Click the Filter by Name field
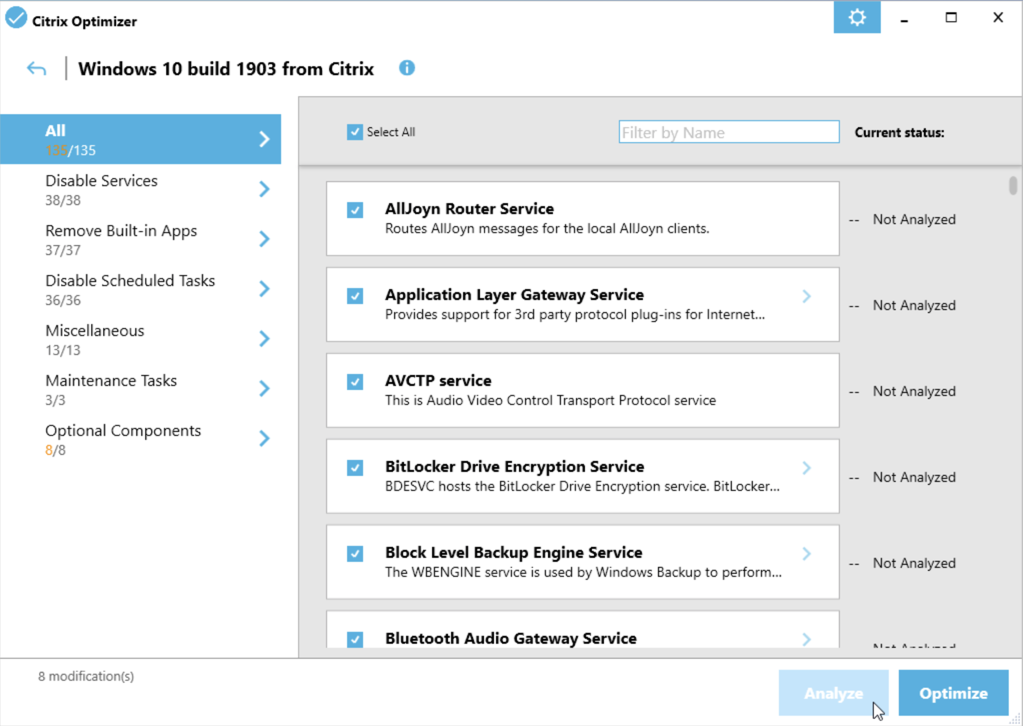 (x=729, y=132)
